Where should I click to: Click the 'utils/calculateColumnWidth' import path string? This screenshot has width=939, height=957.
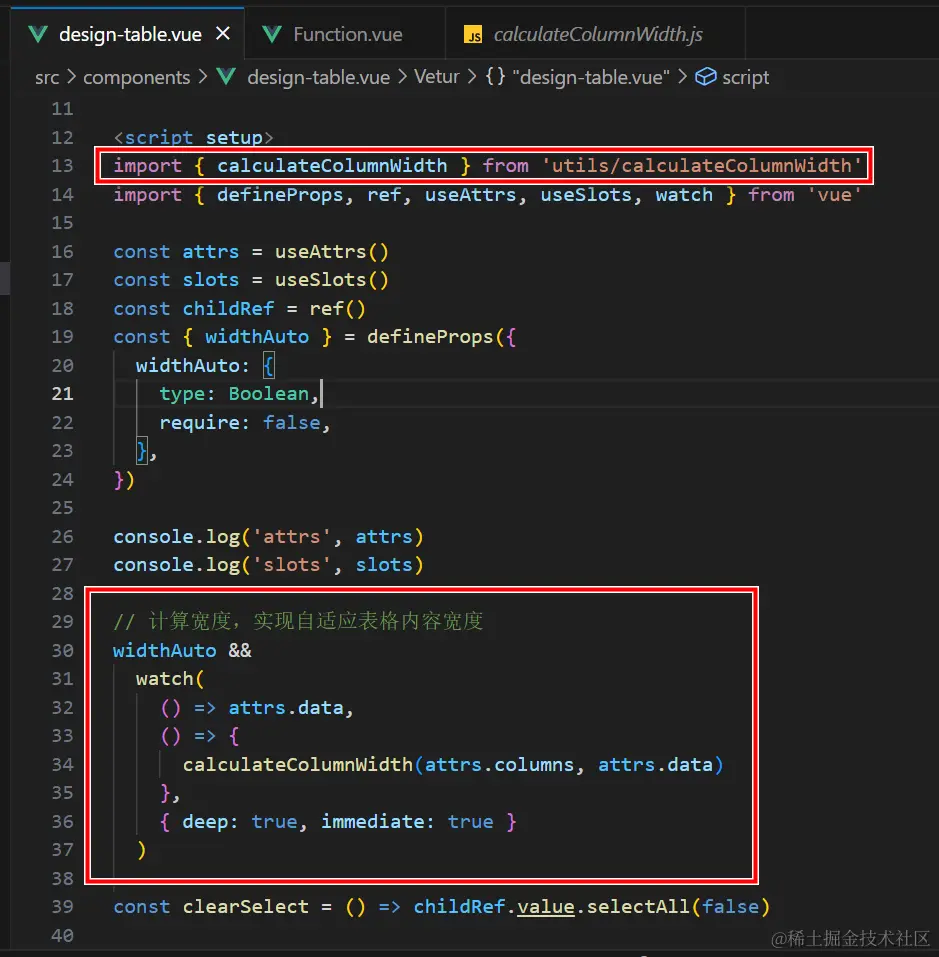tap(701, 166)
